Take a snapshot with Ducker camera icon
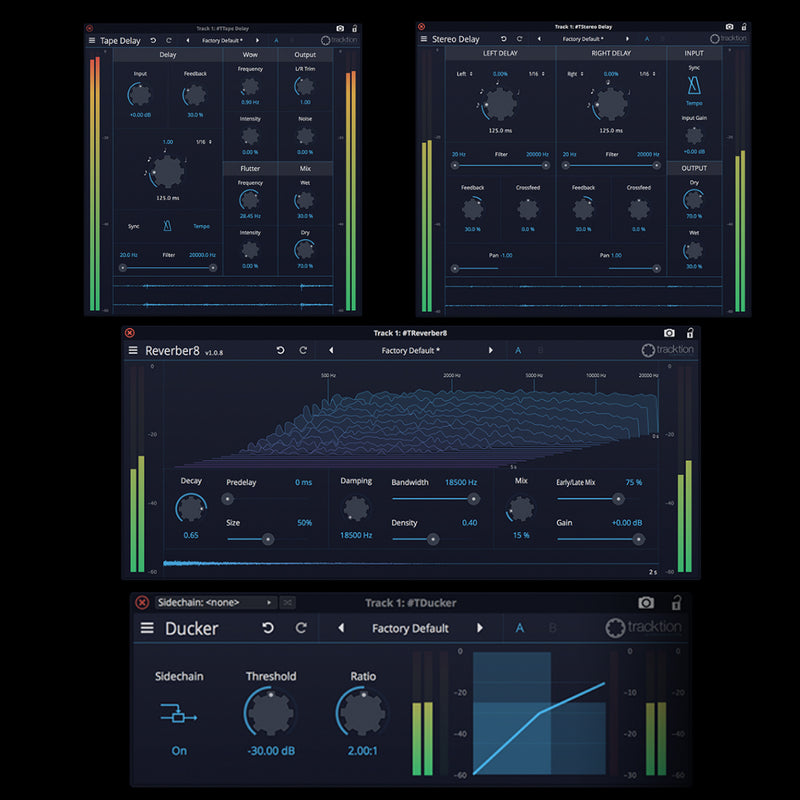Image resolution: width=800 pixels, height=800 pixels. point(646,603)
